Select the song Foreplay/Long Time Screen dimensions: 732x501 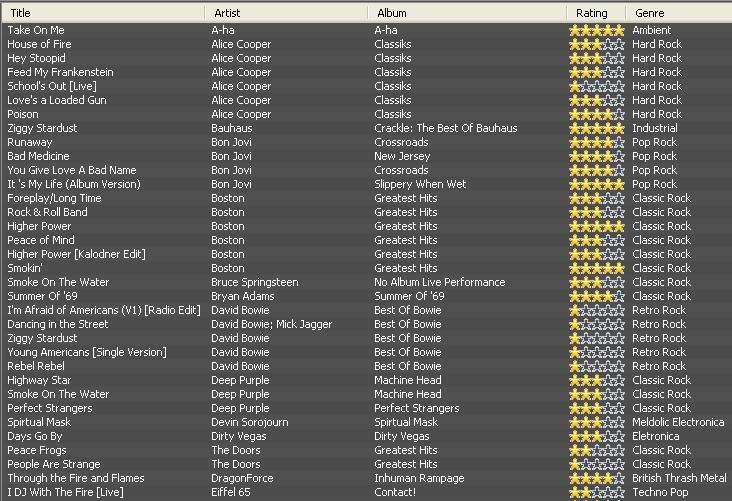pyautogui.click(x=54, y=198)
